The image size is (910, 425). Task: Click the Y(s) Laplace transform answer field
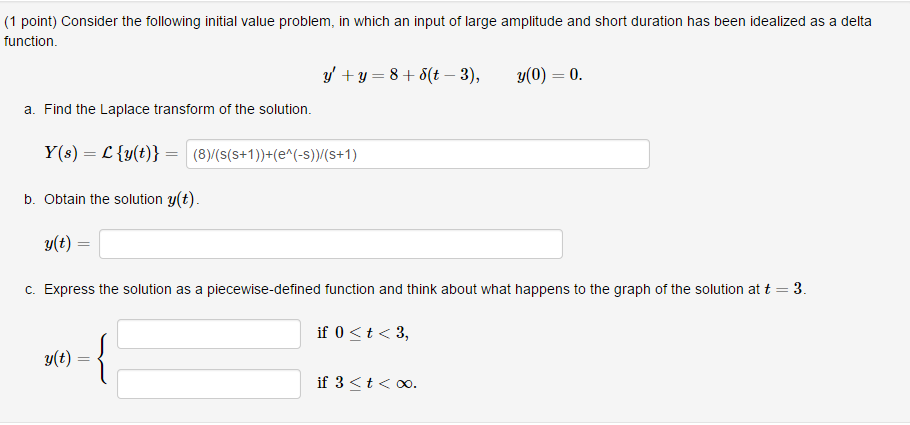click(x=417, y=154)
